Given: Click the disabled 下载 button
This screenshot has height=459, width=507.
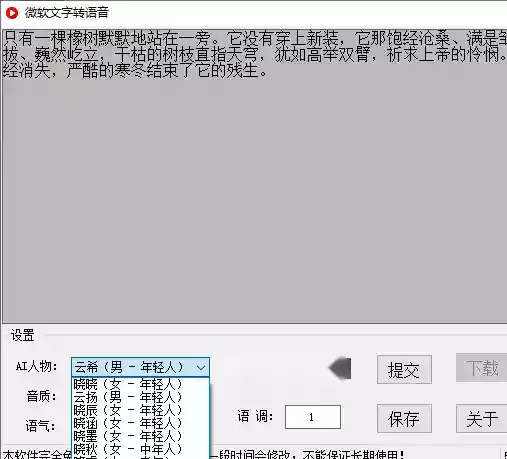Looking at the screenshot, I should pos(481,368).
